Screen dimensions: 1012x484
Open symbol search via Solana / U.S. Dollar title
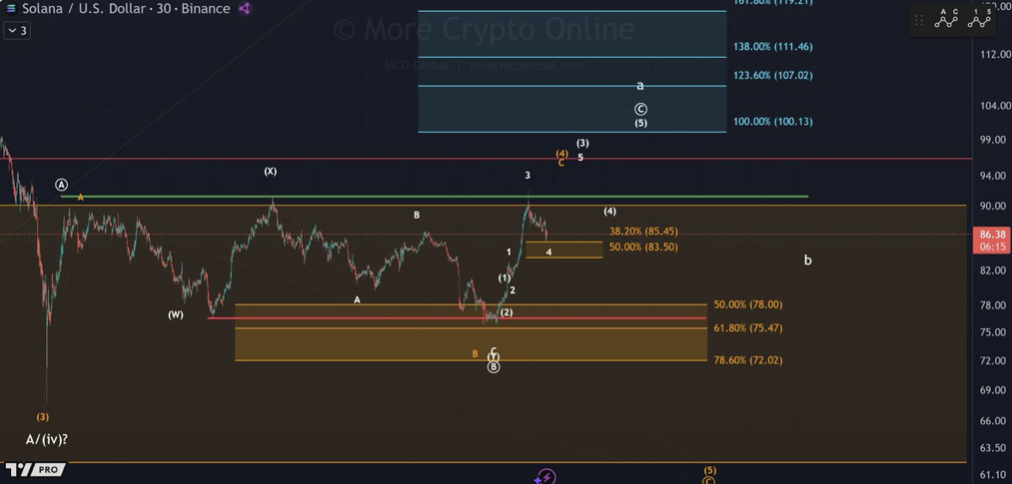112,9
